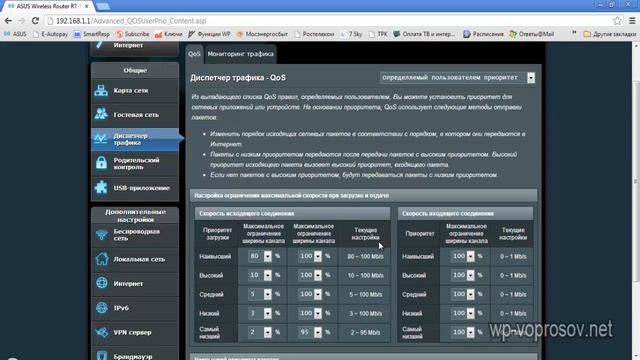640x360 pixels.
Task: Click 'Диспетчер трафика - QoS' heading
Action: point(238,78)
